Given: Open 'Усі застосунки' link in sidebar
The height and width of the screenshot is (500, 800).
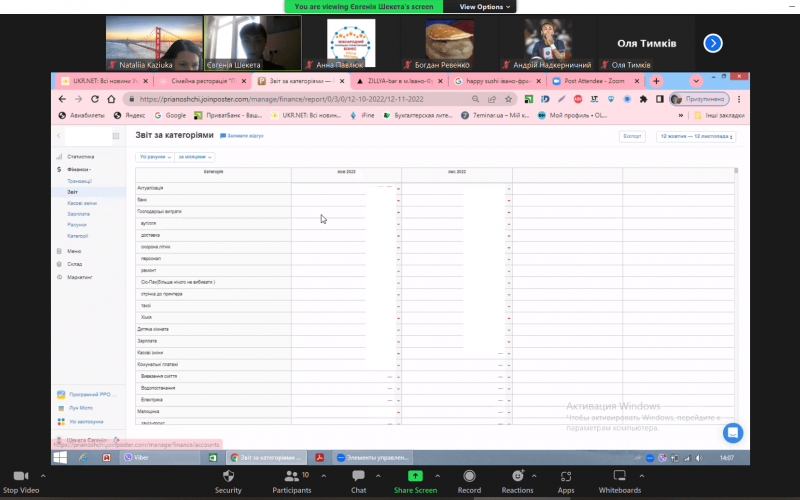Looking at the screenshot, I should coord(86,422).
